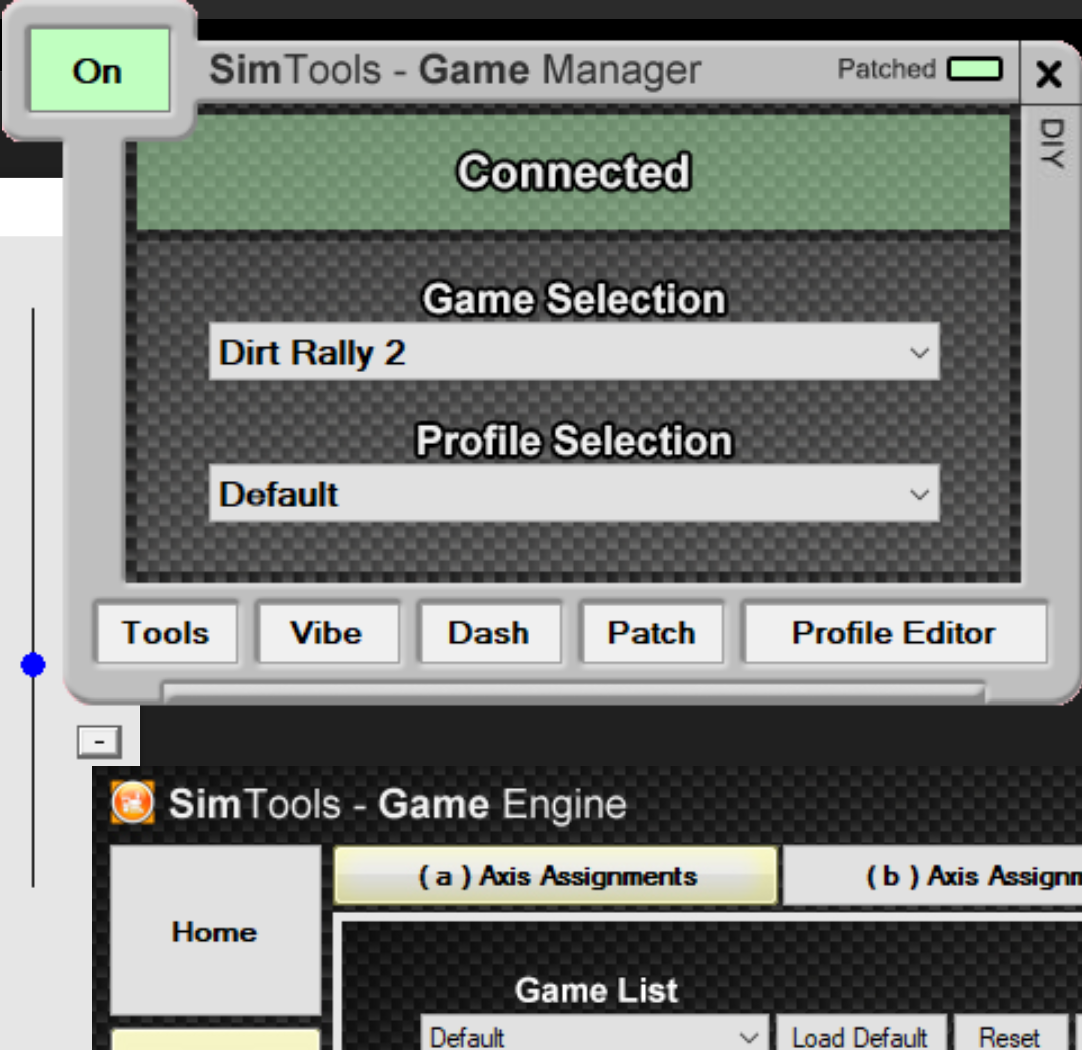Toggle the green On power button
The height and width of the screenshot is (1050, 1082).
tap(99, 70)
